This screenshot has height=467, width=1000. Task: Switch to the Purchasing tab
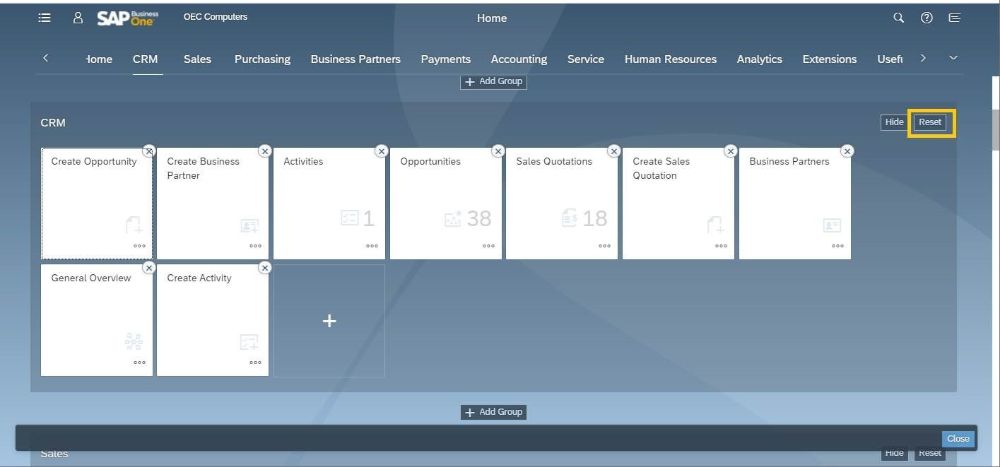click(262, 59)
